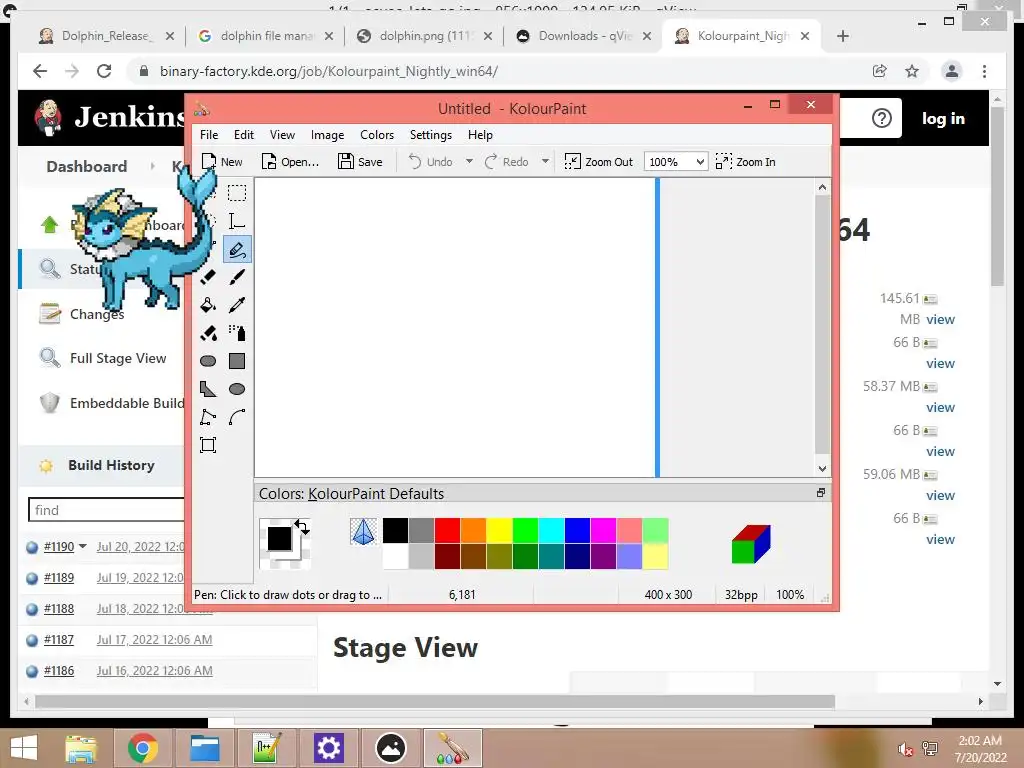Switch to Downloads - qView browser tab
The image size is (1024, 768).
click(584, 36)
